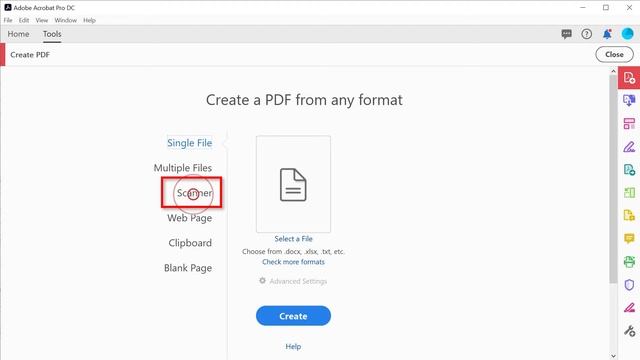Minimize the Acrobat window
The image size is (640, 360).
pos(582,7)
